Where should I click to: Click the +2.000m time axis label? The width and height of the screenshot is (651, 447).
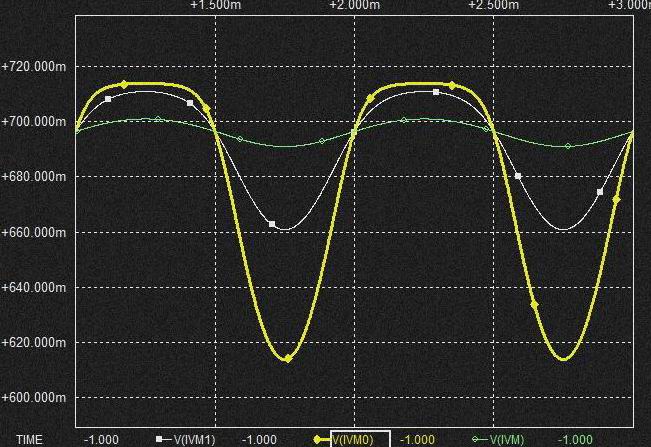click(354, 6)
